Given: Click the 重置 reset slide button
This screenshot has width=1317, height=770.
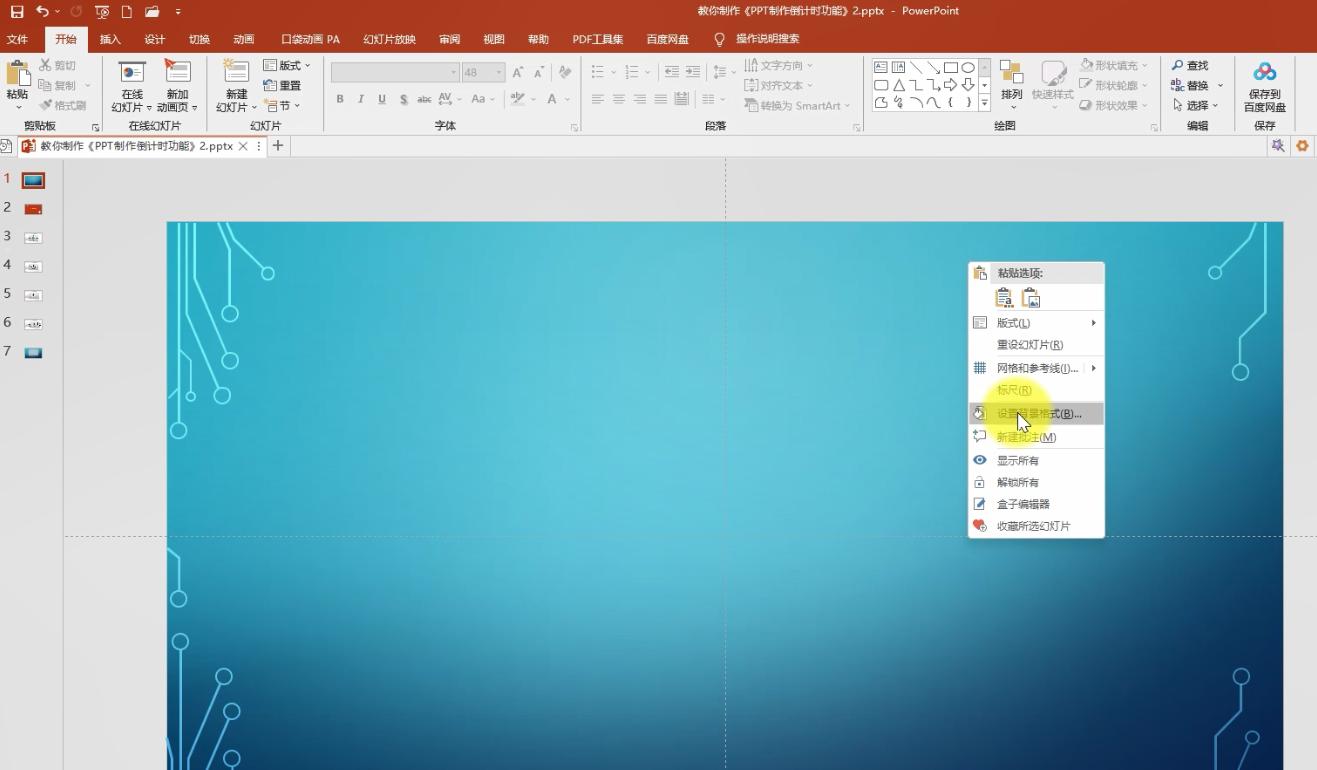Looking at the screenshot, I should 282,86.
